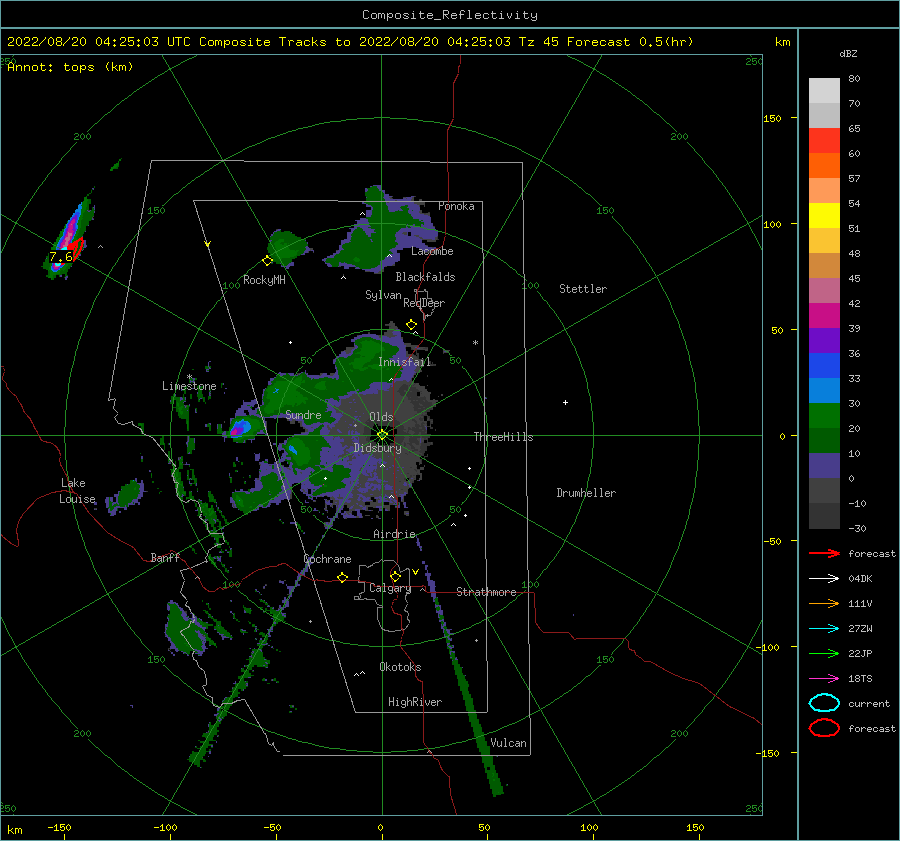
Task: Click the 'dBZ' legend heading
Action: pyautogui.click(x=848, y=53)
